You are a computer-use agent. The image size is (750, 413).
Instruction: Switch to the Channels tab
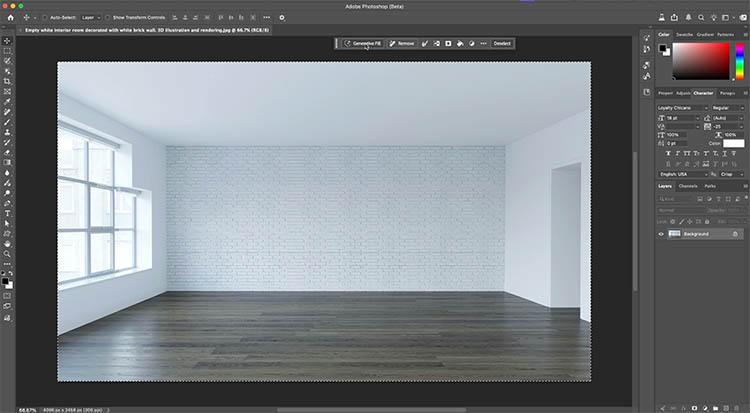(688, 186)
